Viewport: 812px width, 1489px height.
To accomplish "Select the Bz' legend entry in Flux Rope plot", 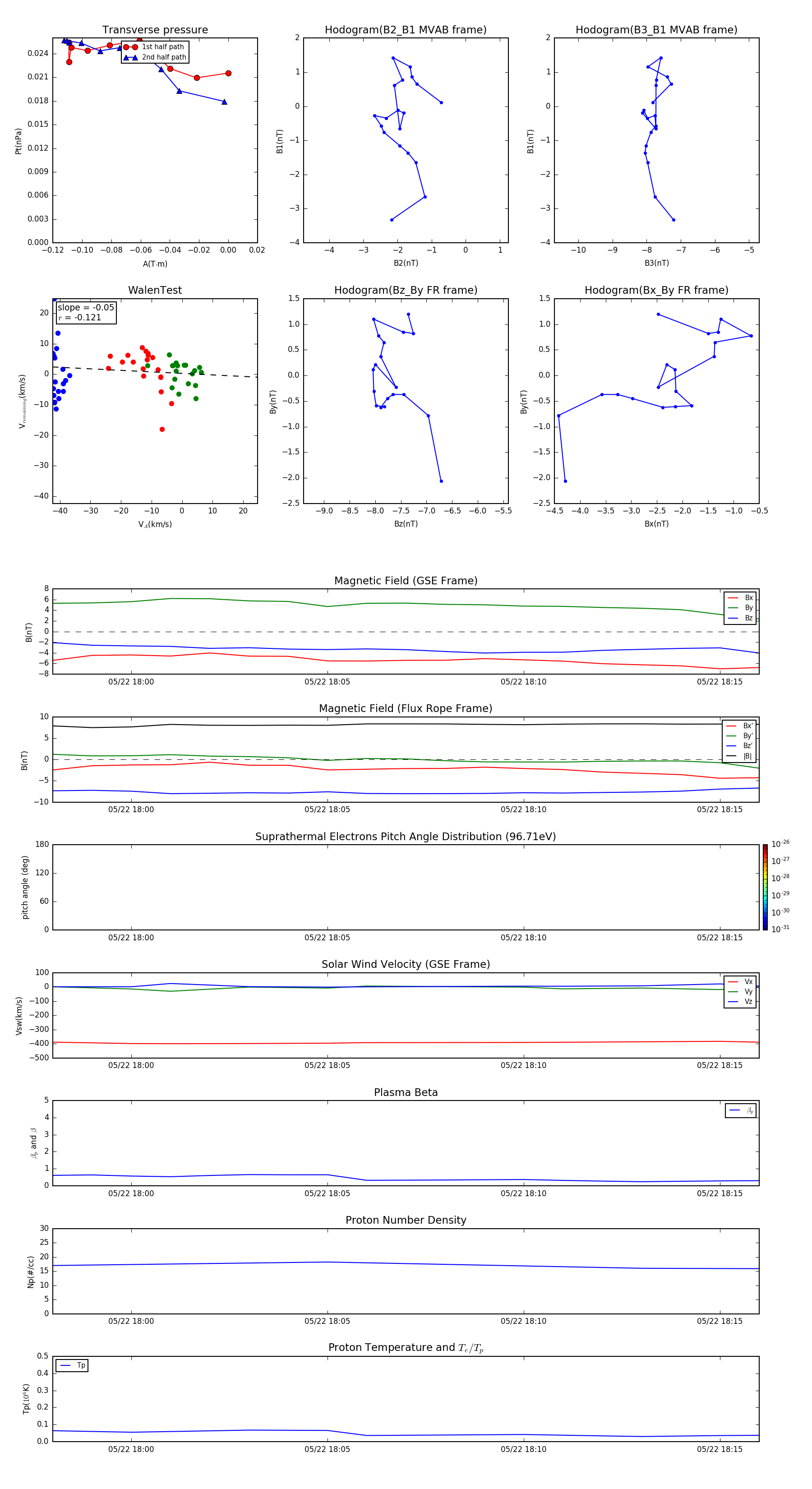I will point(740,746).
